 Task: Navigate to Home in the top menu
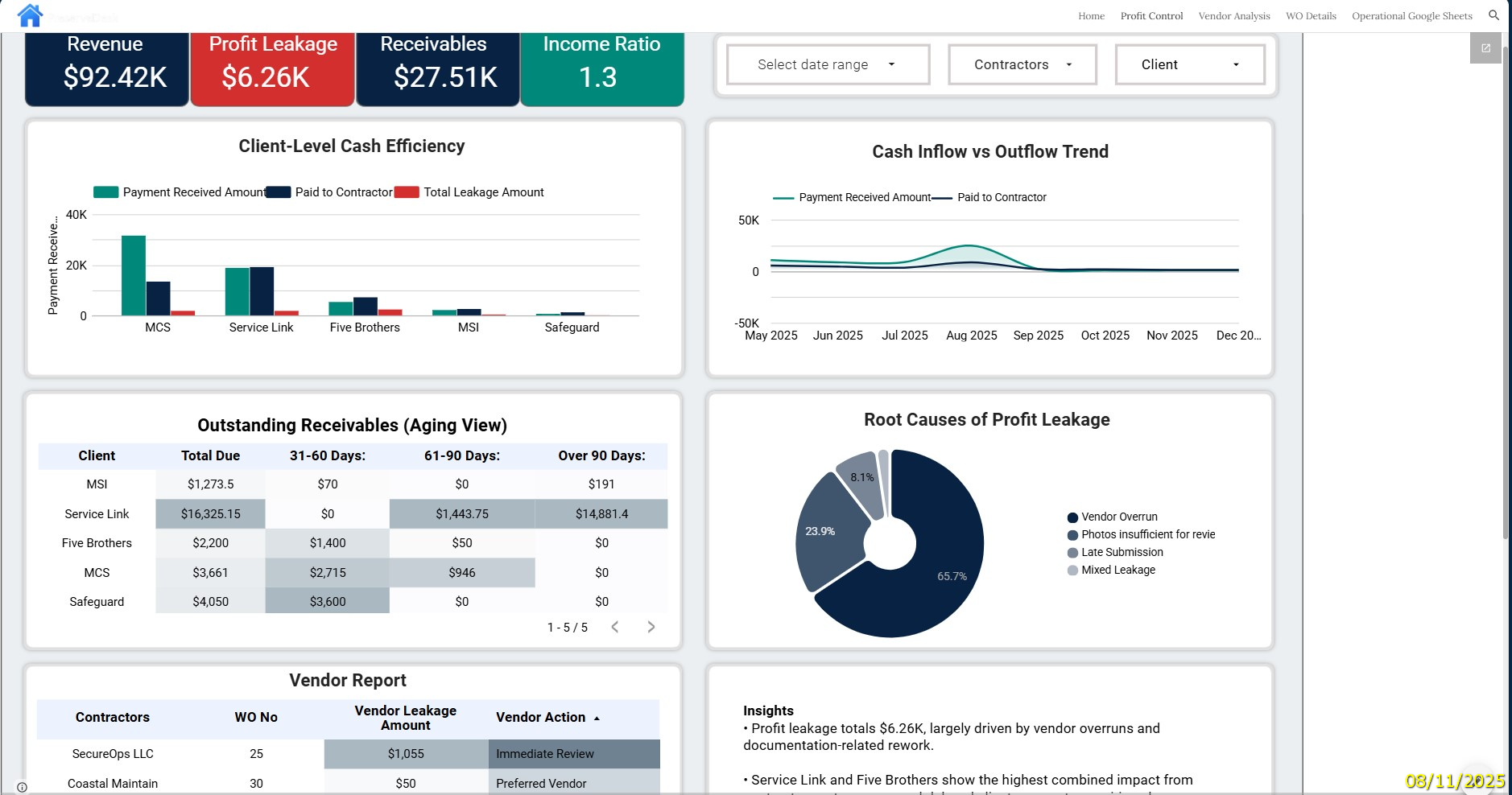pyautogui.click(x=1091, y=15)
